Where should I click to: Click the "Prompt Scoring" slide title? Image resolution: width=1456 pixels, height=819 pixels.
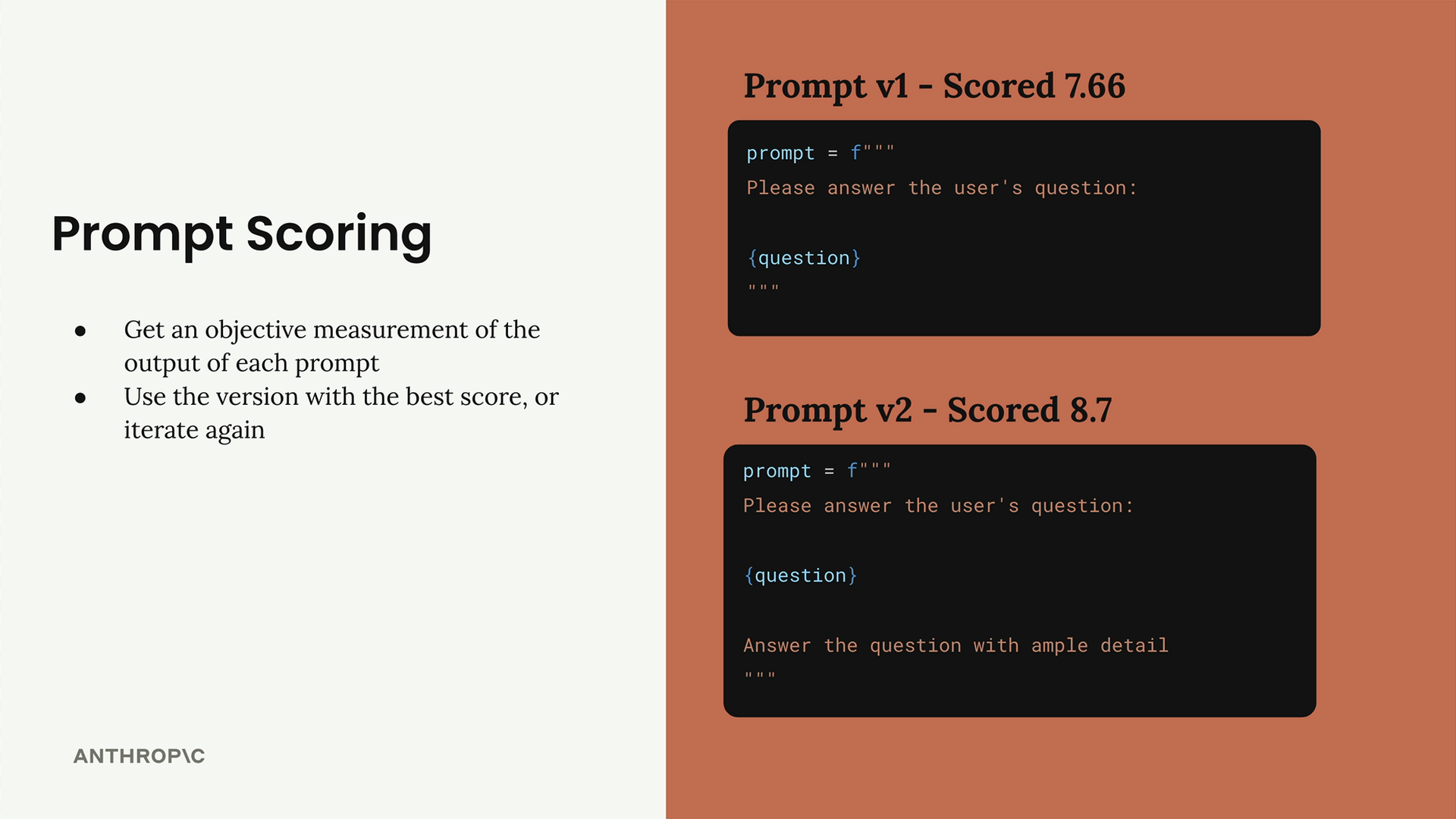[x=241, y=233]
